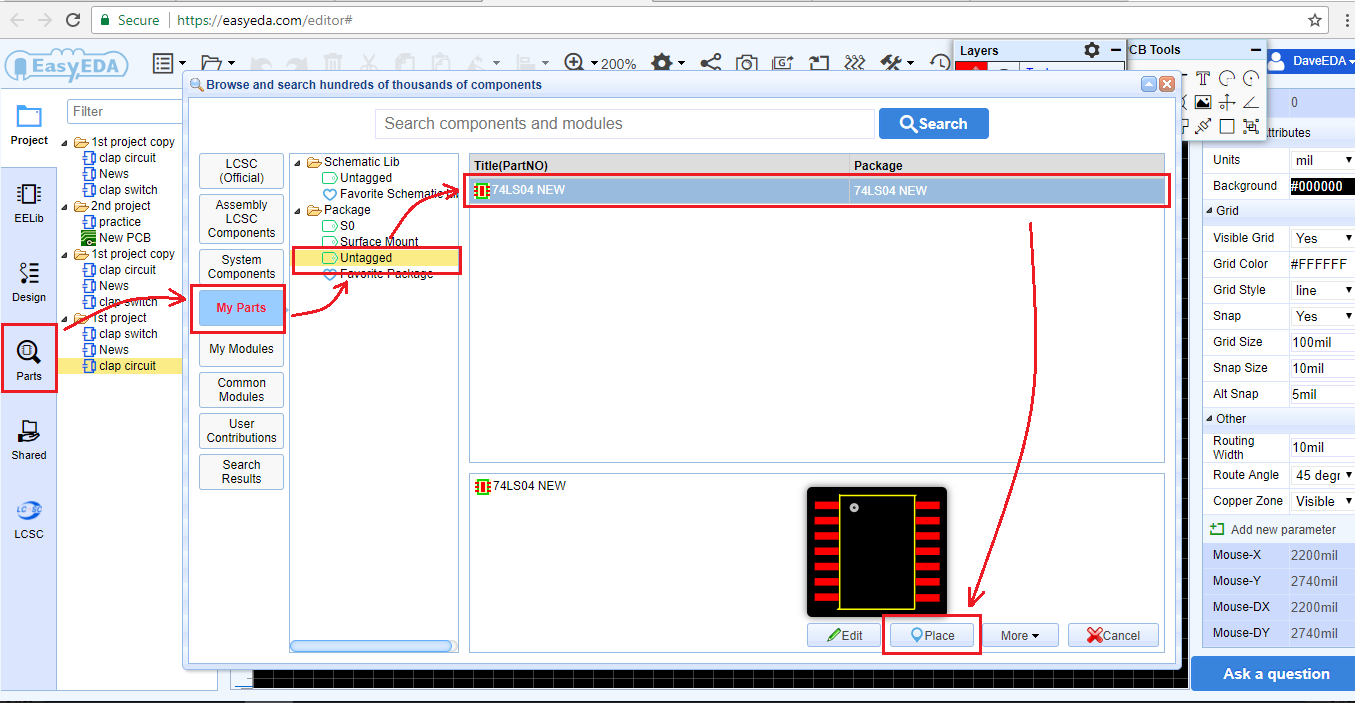Open the DaveEDA user menu
Image resolution: width=1355 pixels, height=703 pixels.
coord(1311,61)
